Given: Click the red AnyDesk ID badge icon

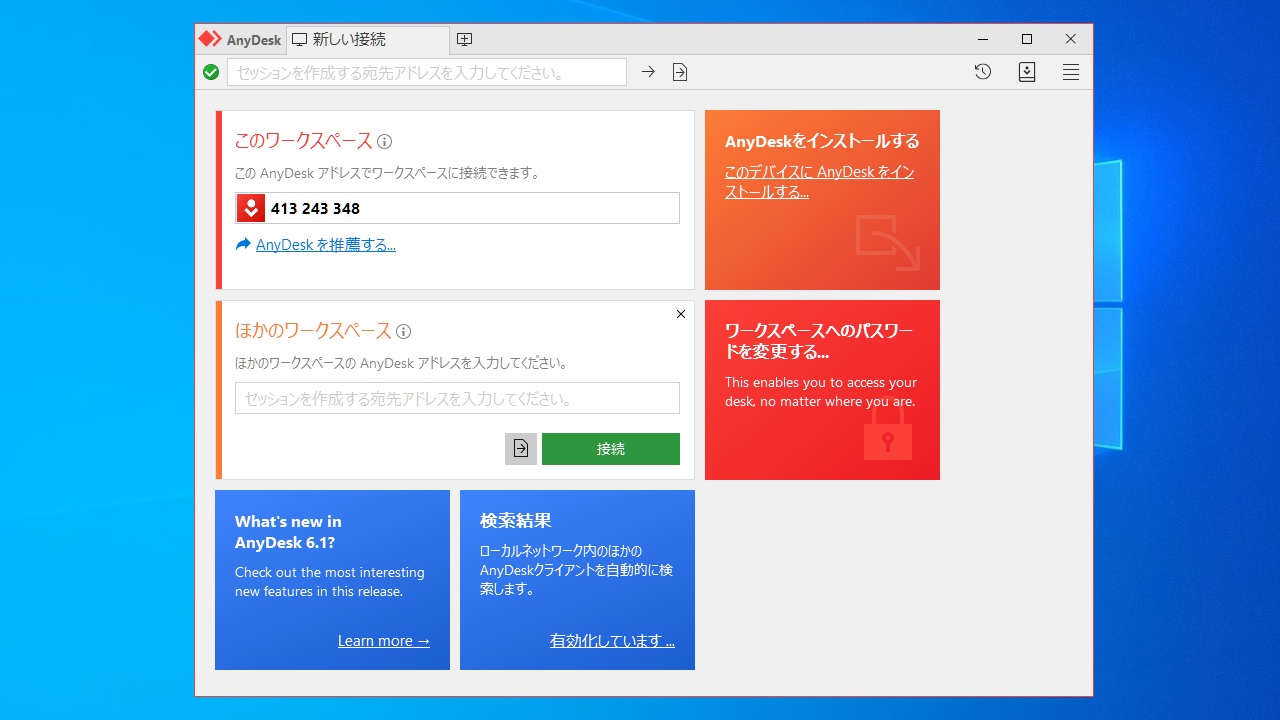Looking at the screenshot, I should click(x=251, y=208).
